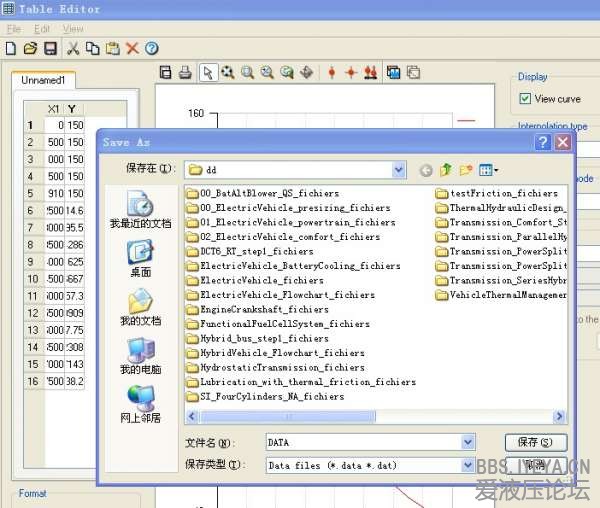Go up one folder level icon
This screenshot has height=508, width=600.
(x=446, y=170)
